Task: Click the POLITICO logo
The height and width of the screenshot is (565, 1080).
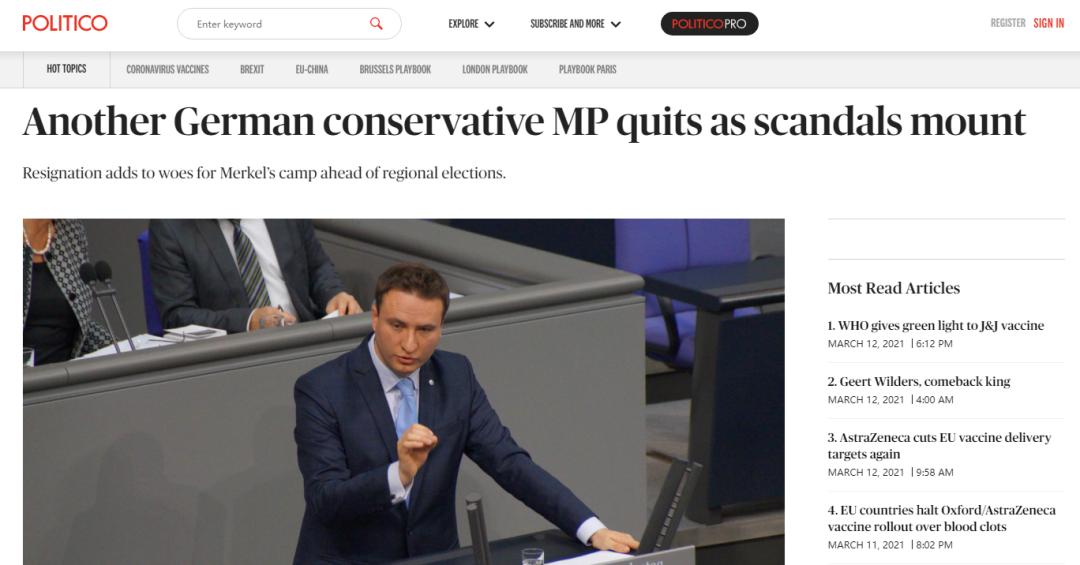Action: tap(65, 23)
